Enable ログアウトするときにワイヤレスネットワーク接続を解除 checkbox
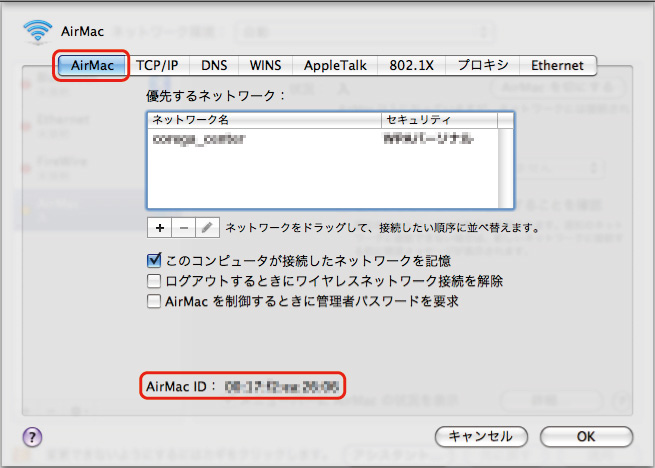The height and width of the screenshot is (468, 655). [x=154, y=281]
